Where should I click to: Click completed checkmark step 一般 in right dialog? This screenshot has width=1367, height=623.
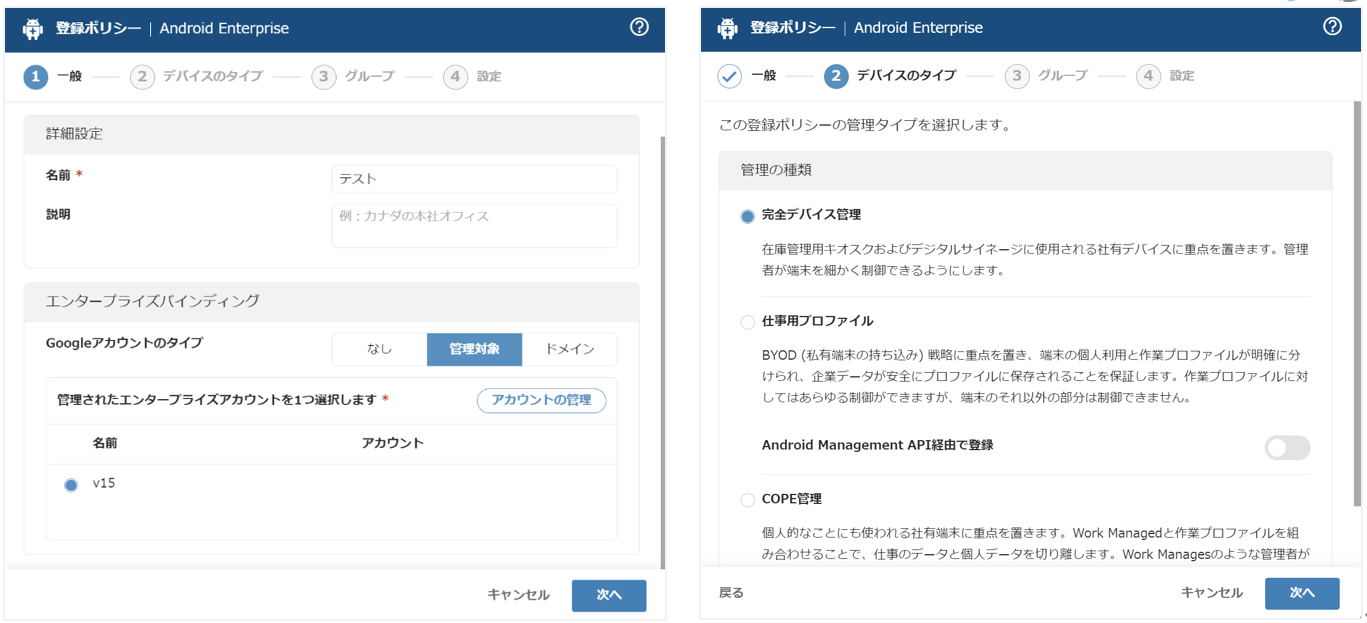(x=730, y=76)
